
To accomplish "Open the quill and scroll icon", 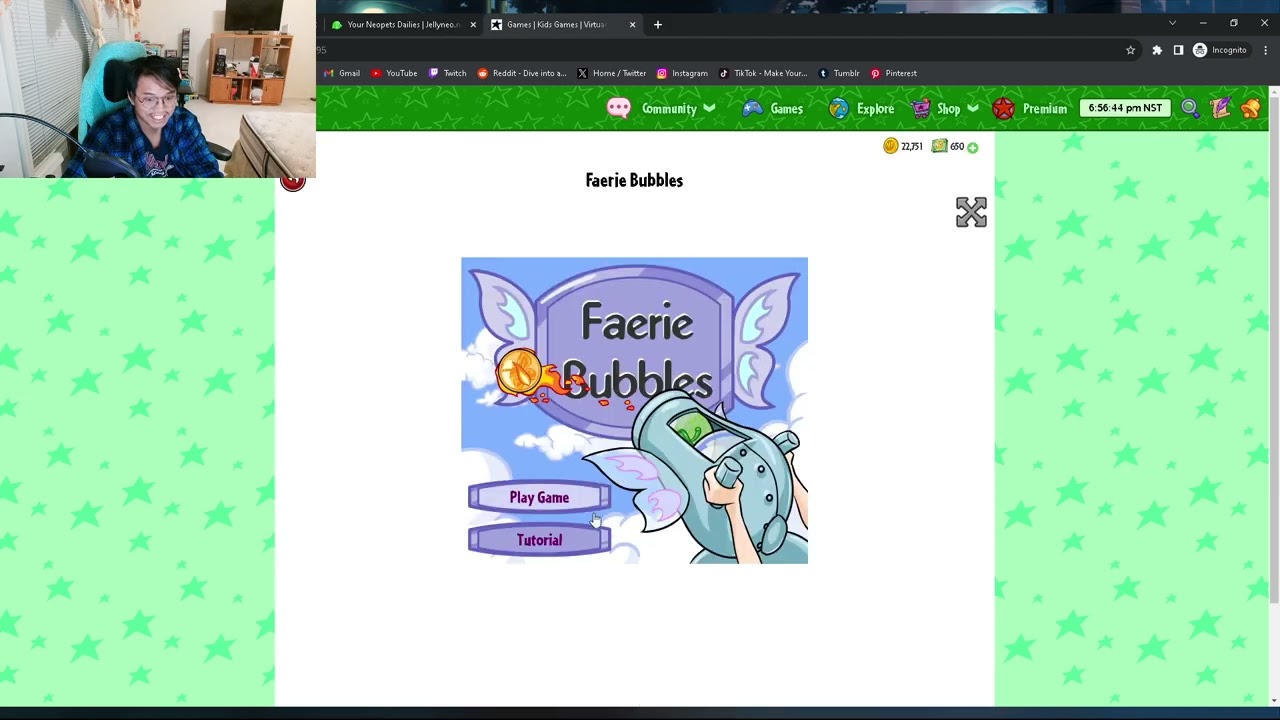I will (1221, 108).
